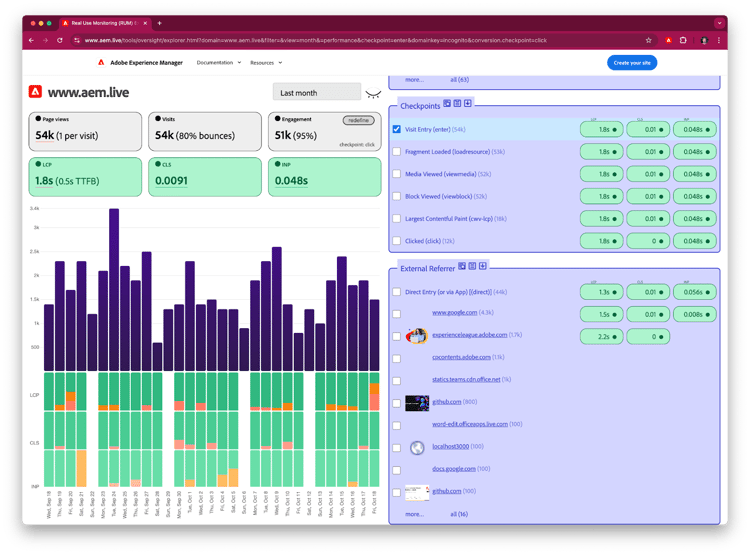The image size is (750, 554).
Task: Click the www.google.com INP 0.008s pill
Action: click(695, 314)
